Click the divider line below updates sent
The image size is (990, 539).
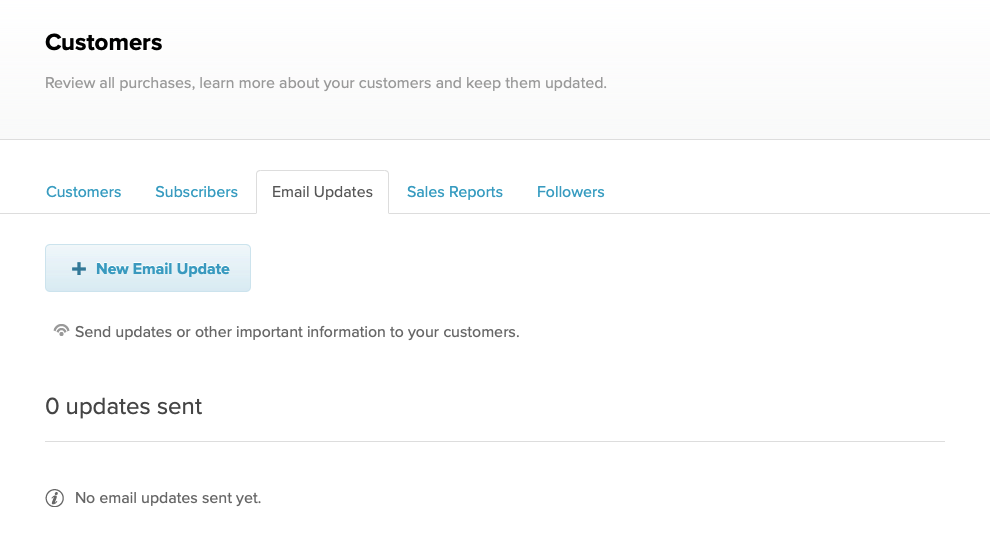[495, 441]
